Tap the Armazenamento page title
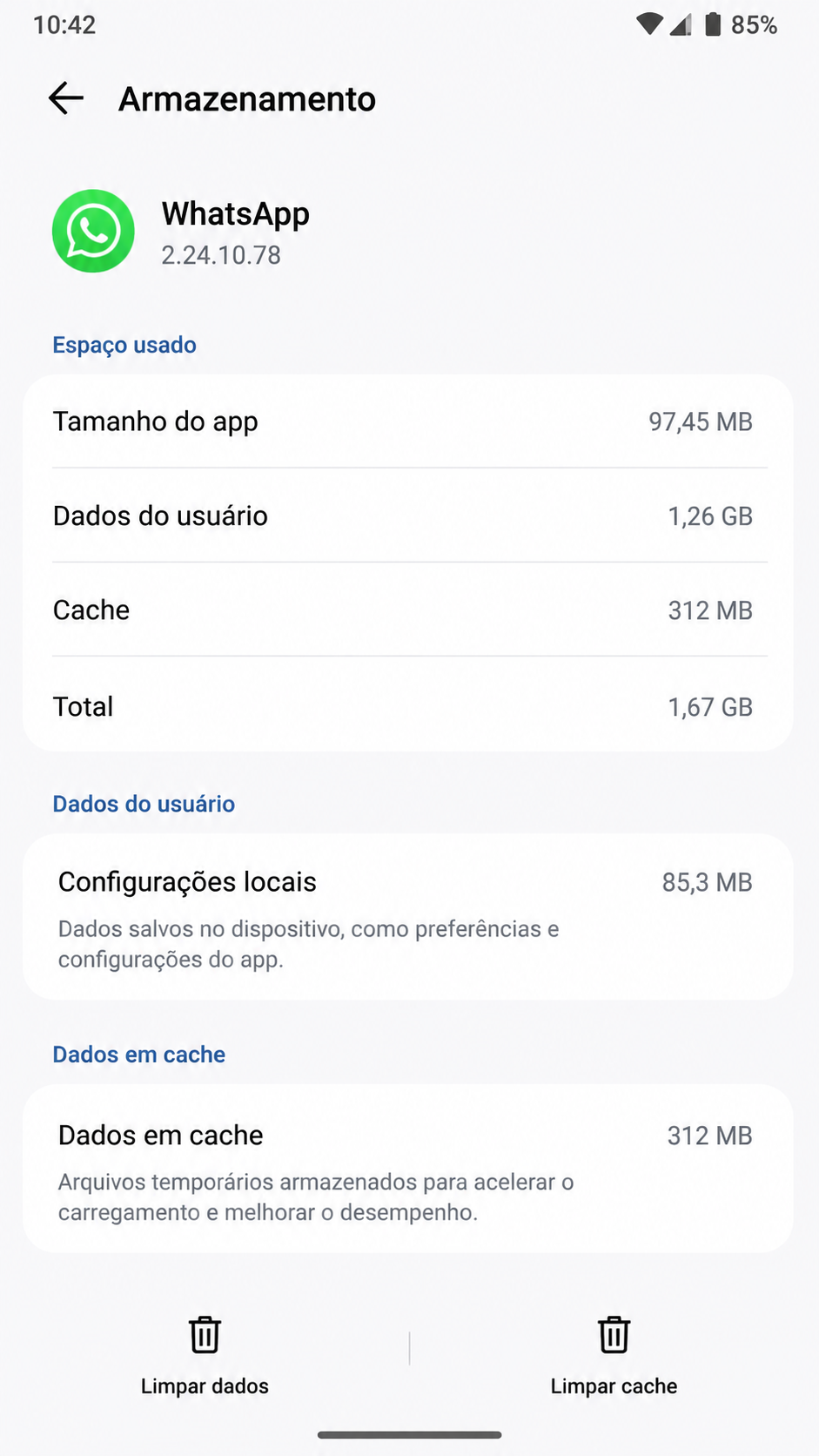This screenshot has height=1456, width=819. coord(247,99)
